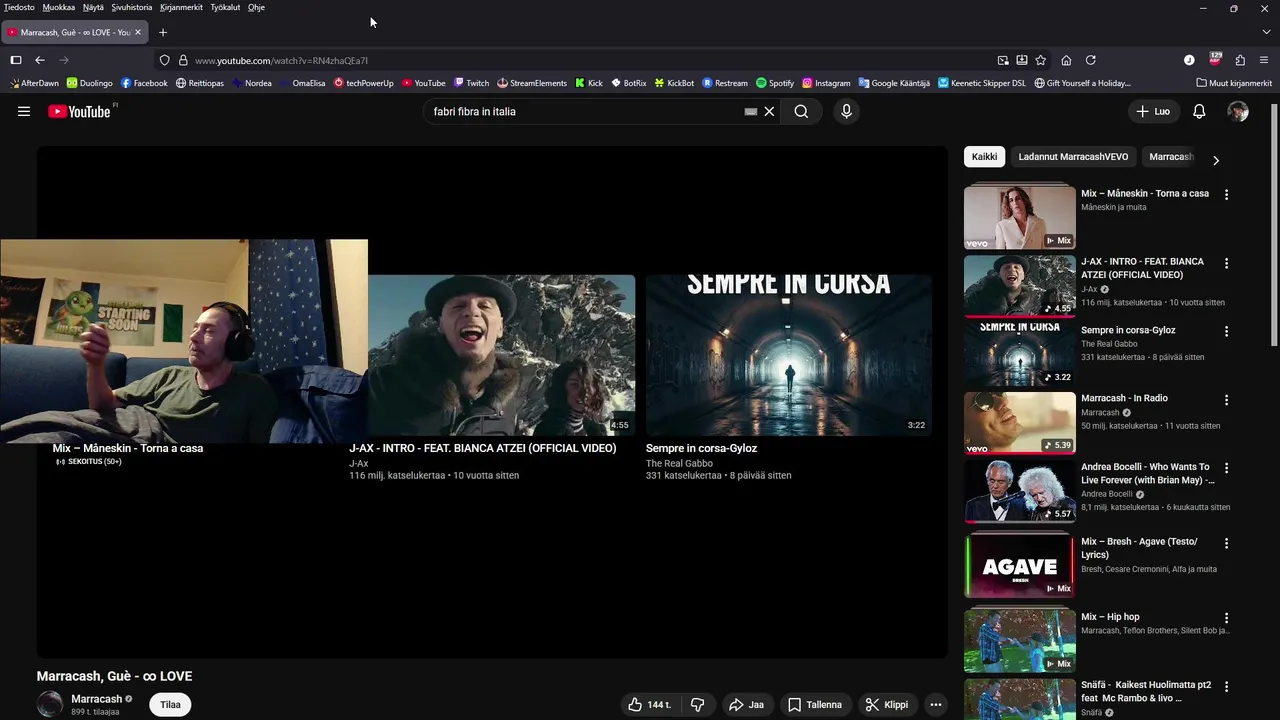Image resolution: width=1280 pixels, height=720 pixels.
Task: Open the on-screen keyboard icon in search
Action: (751, 111)
